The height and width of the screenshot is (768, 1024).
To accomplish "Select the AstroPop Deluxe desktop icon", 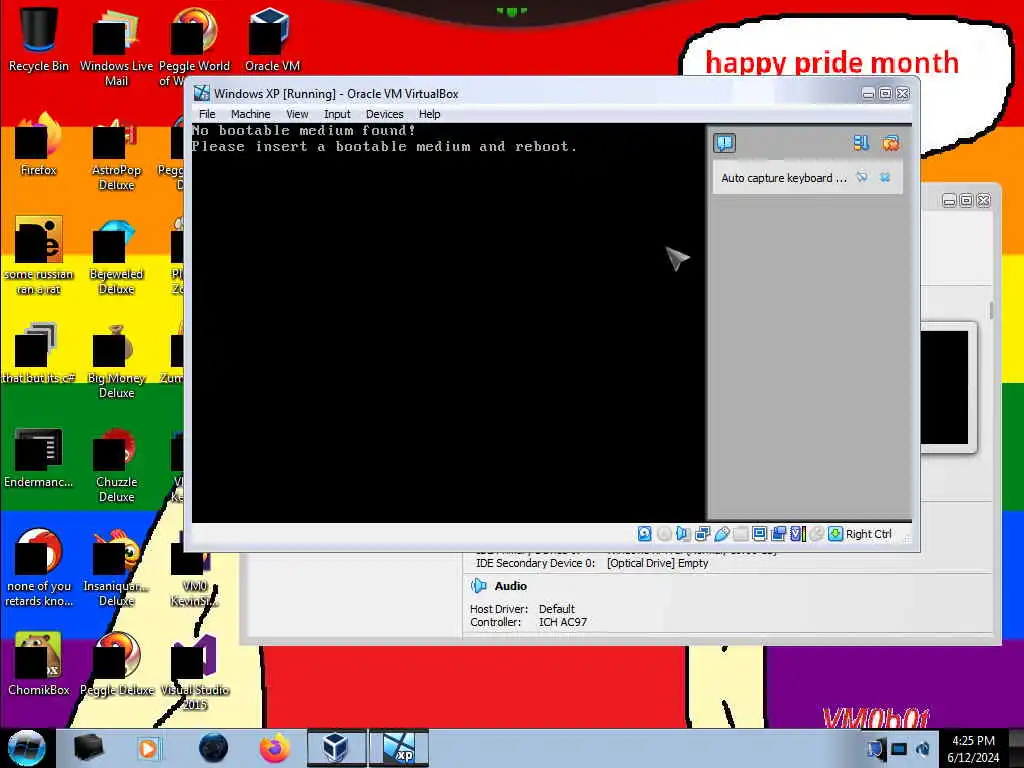I will coord(116,153).
